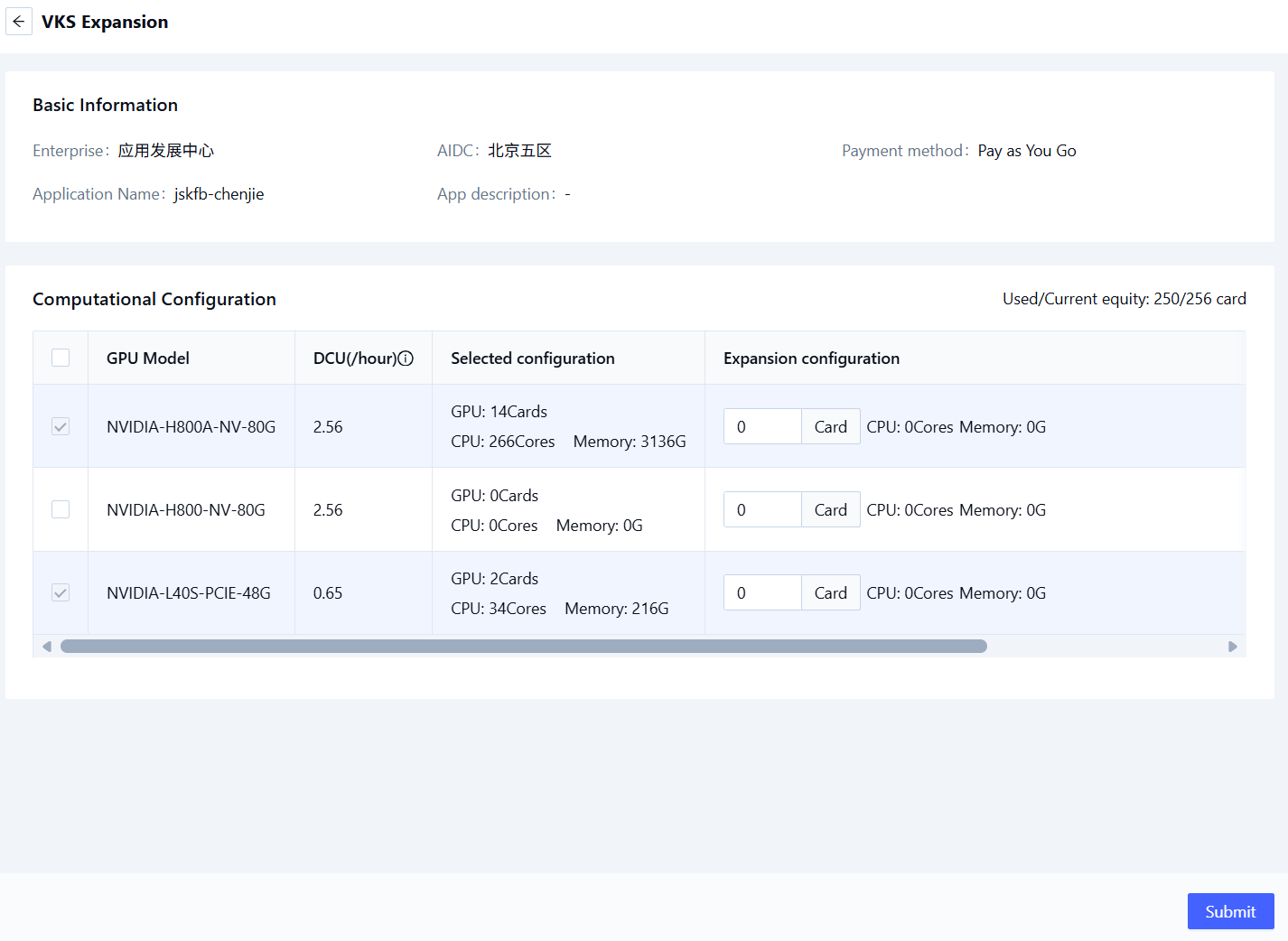Click the DCU(/hour) info icon
Image resolution: width=1288 pixels, height=941 pixels.
click(406, 359)
